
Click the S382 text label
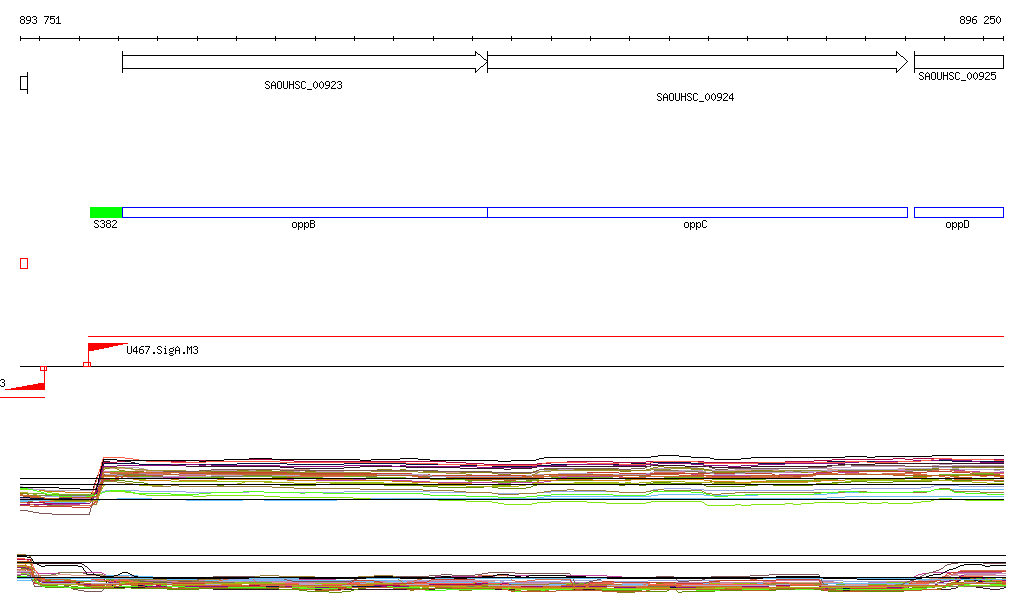(105, 225)
